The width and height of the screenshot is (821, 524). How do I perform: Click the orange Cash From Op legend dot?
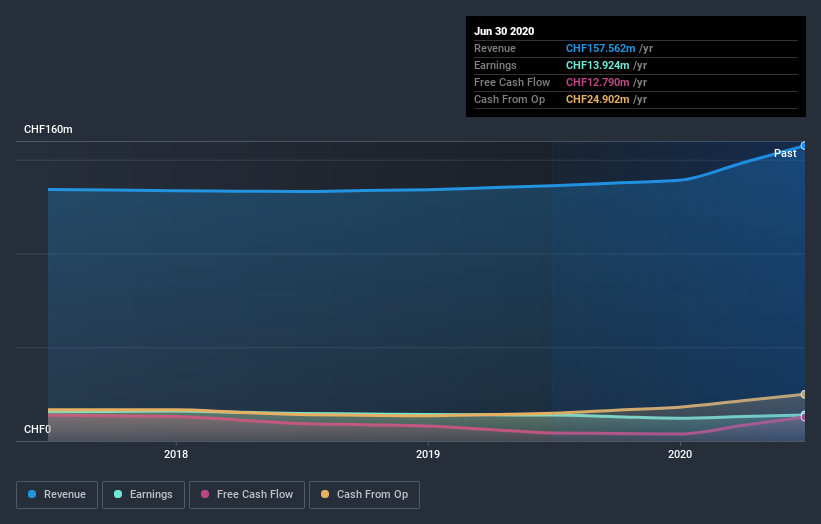tap(325, 494)
